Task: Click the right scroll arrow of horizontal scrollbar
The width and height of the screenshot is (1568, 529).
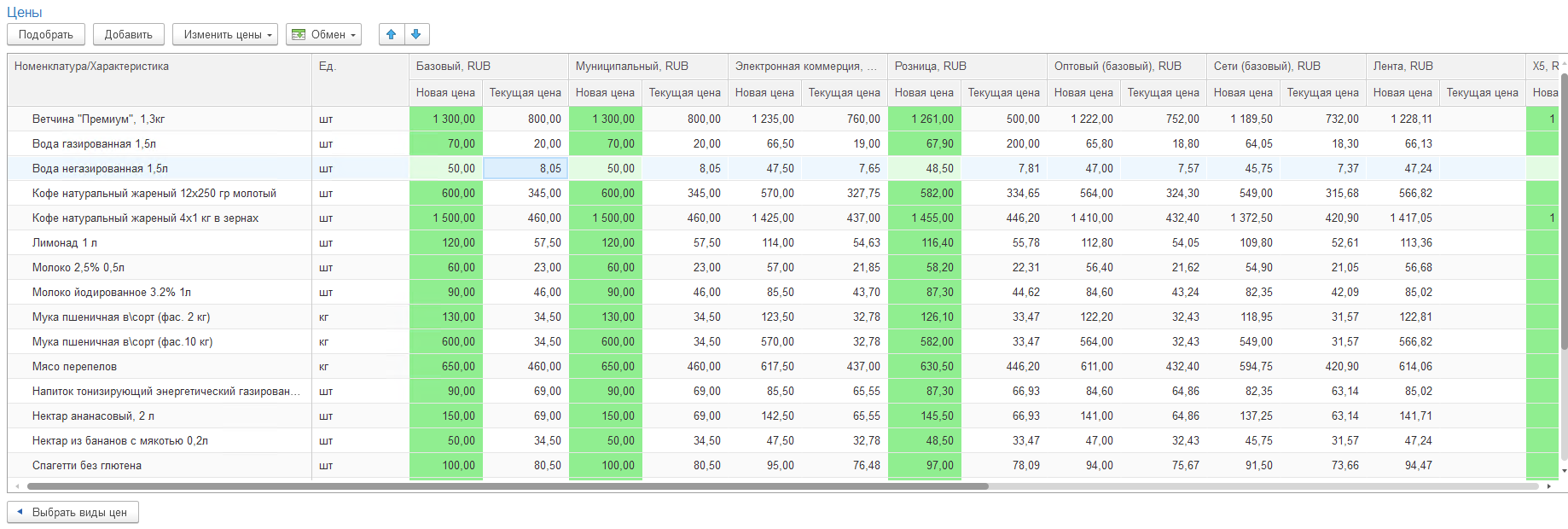Action: (x=1548, y=486)
